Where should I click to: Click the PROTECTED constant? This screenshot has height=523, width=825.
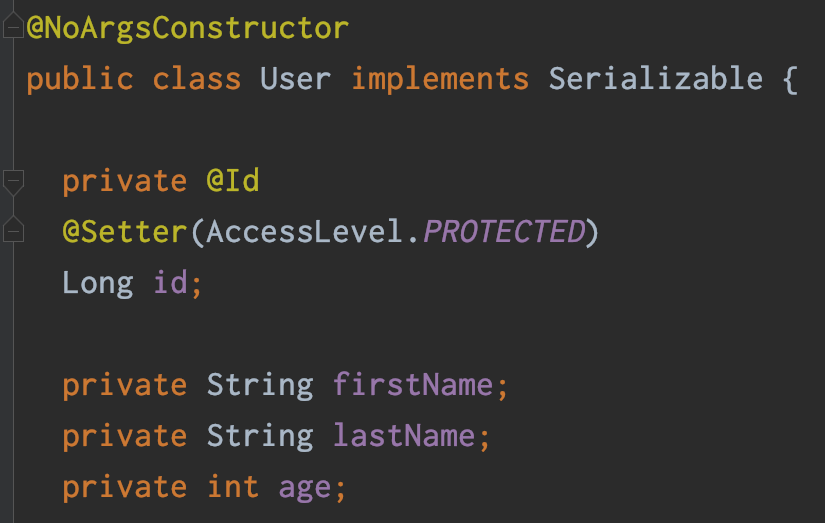click(x=503, y=232)
